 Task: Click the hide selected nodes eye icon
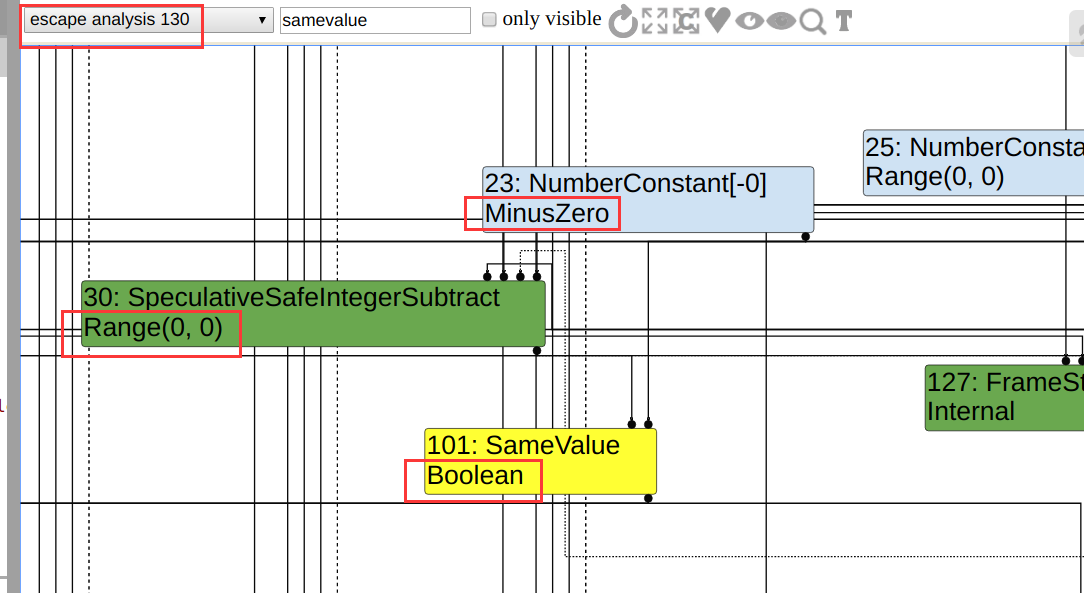click(781, 21)
